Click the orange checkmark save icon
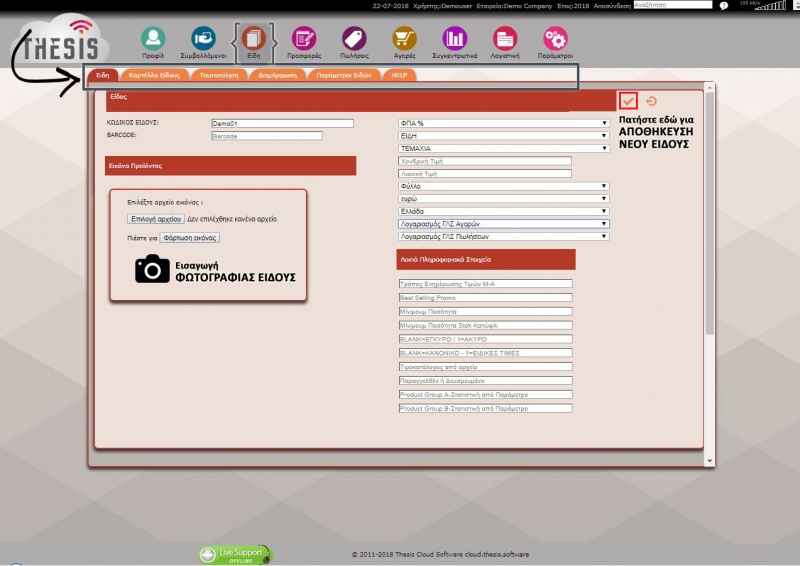The width and height of the screenshot is (800, 566). [628, 100]
